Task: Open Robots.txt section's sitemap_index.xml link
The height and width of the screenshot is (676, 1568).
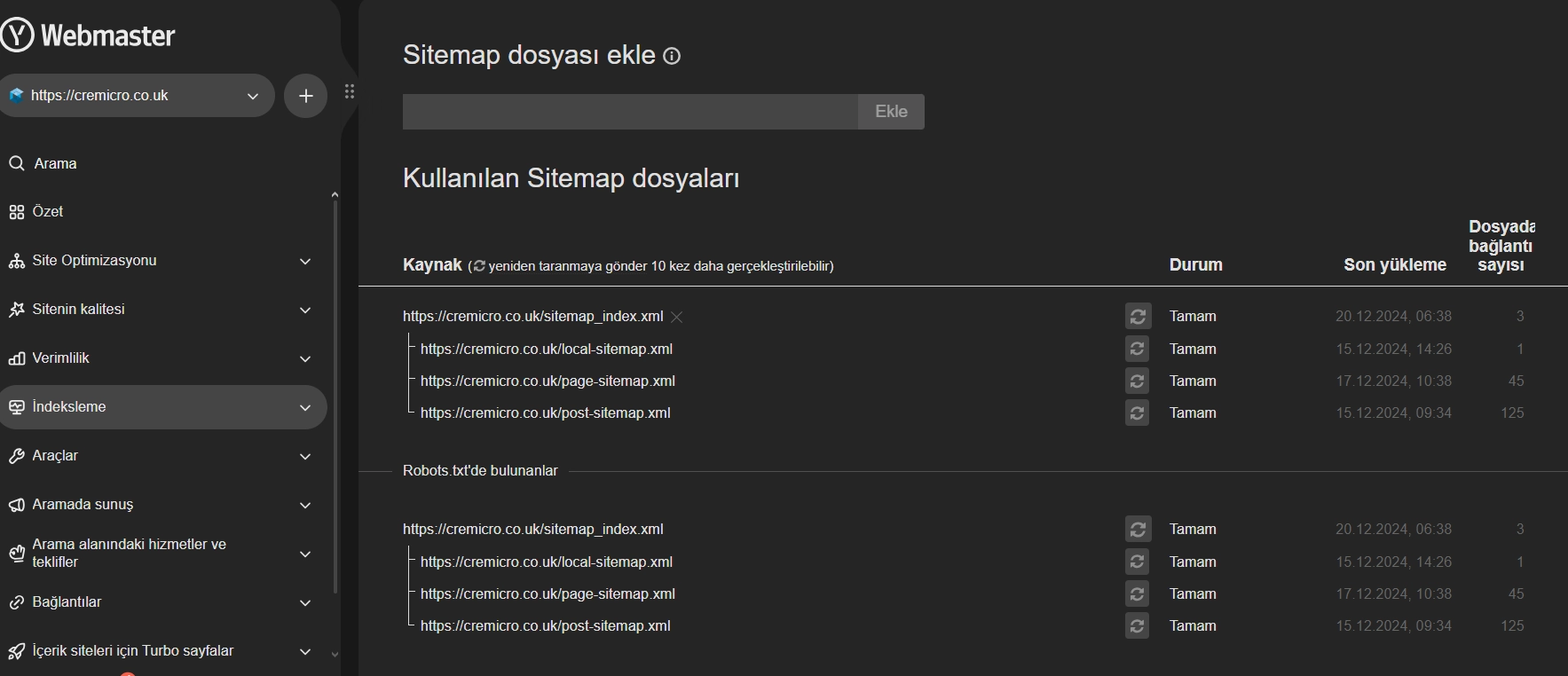Action: point(532,529)
